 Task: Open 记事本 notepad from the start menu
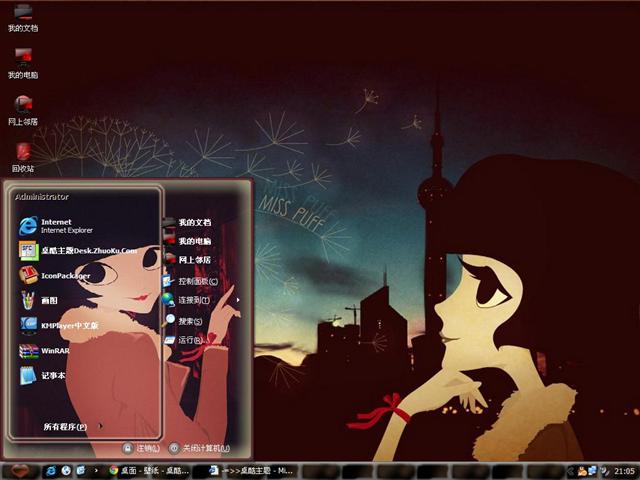[x=42, y=376]
